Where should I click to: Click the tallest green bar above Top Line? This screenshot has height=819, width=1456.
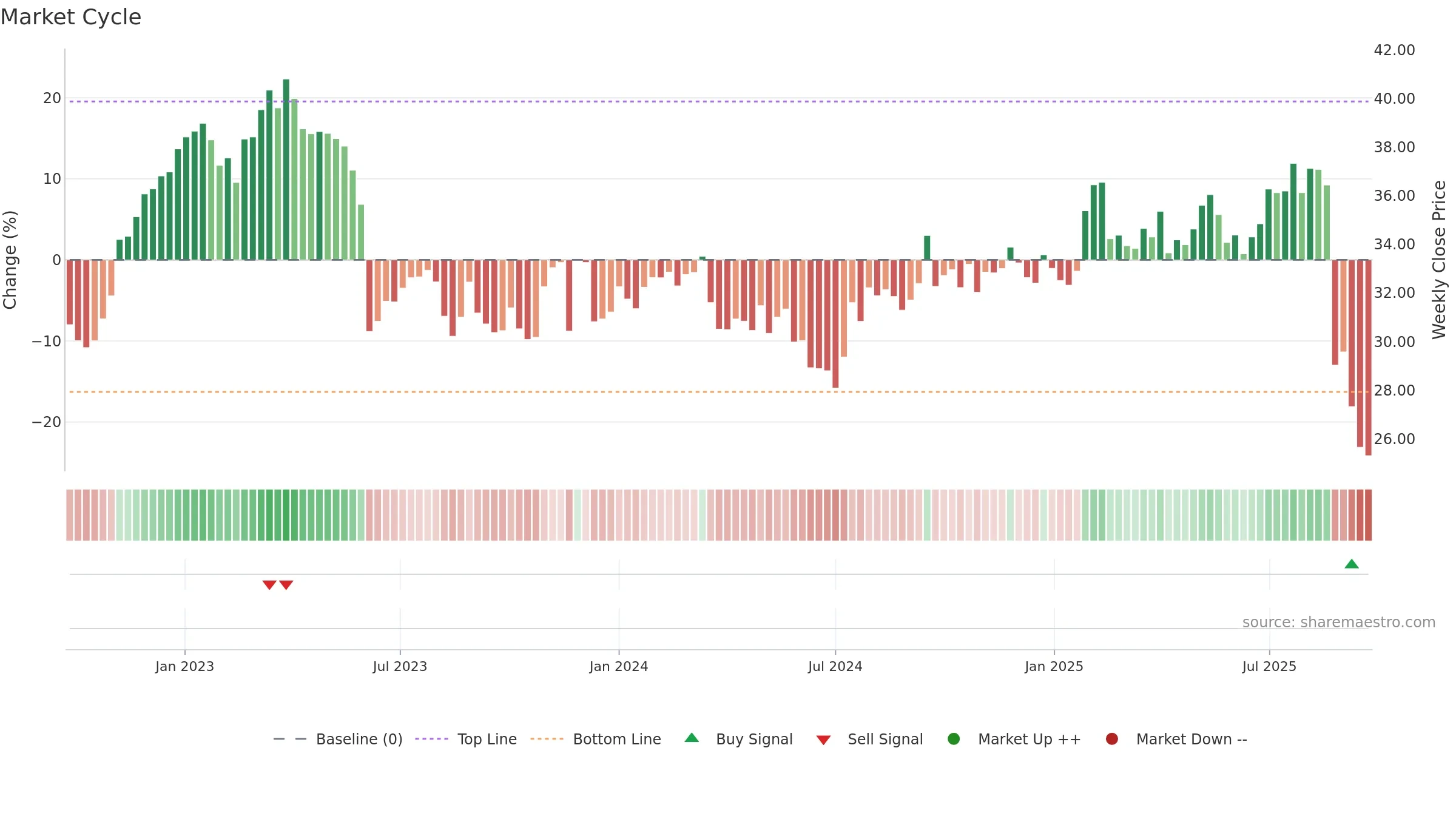pos(286,169)
